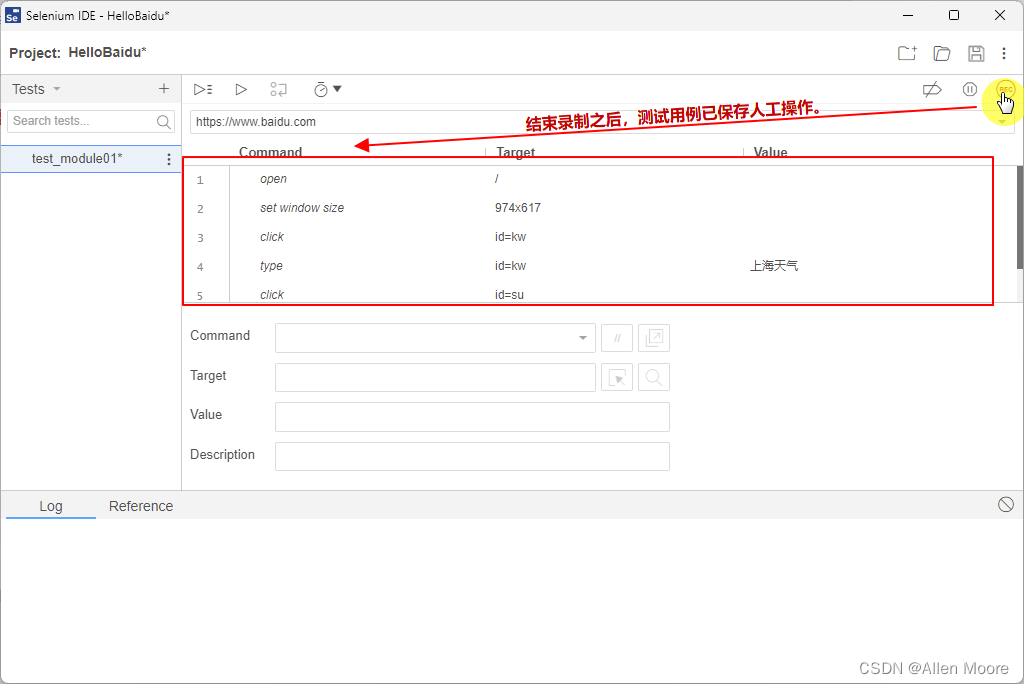Viewport: 1024px width, 684px height.
Task: Edit the base URL field
Action: point(601,122)
